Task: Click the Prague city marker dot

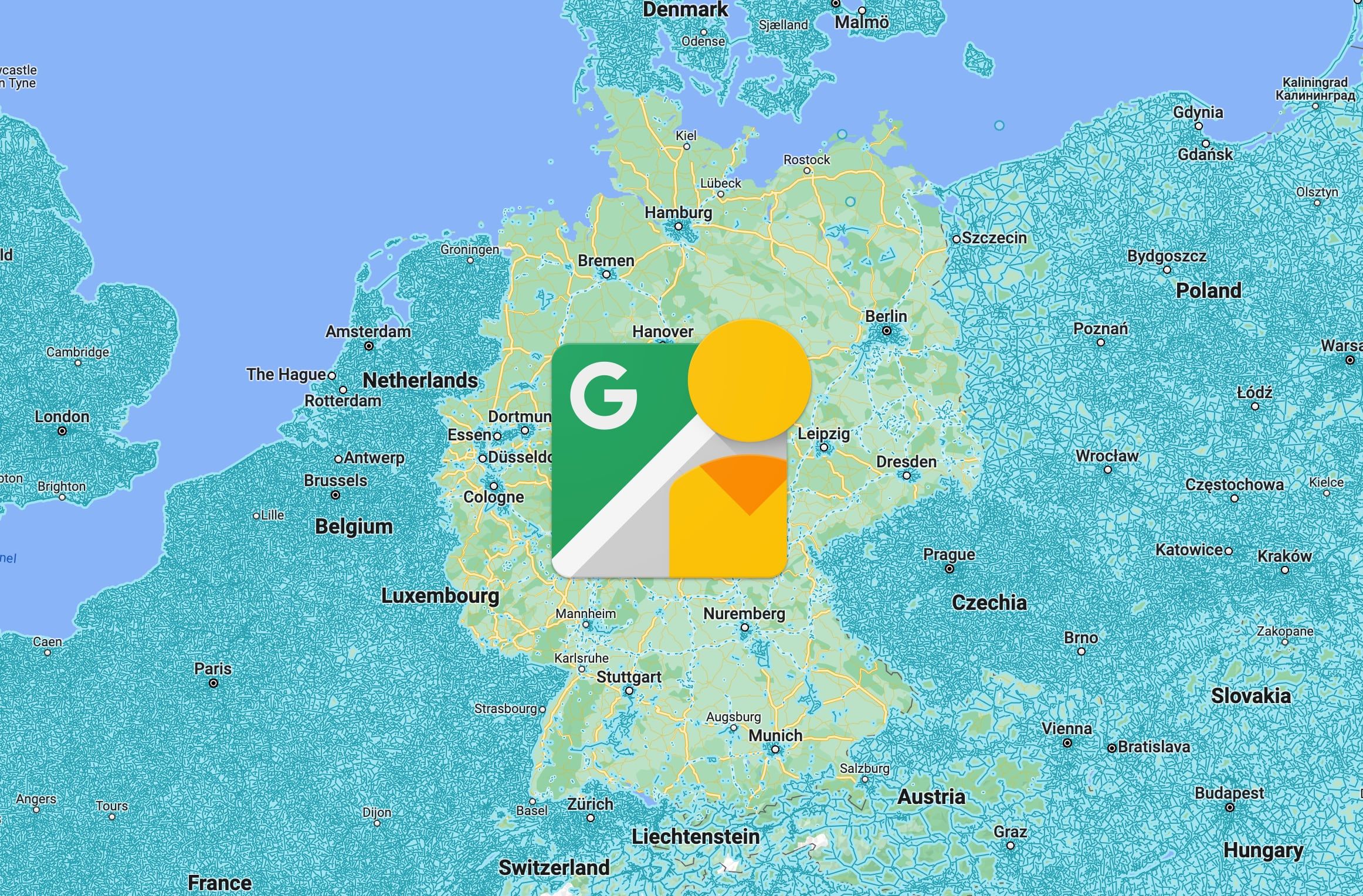Action: (x=950, y=569)
